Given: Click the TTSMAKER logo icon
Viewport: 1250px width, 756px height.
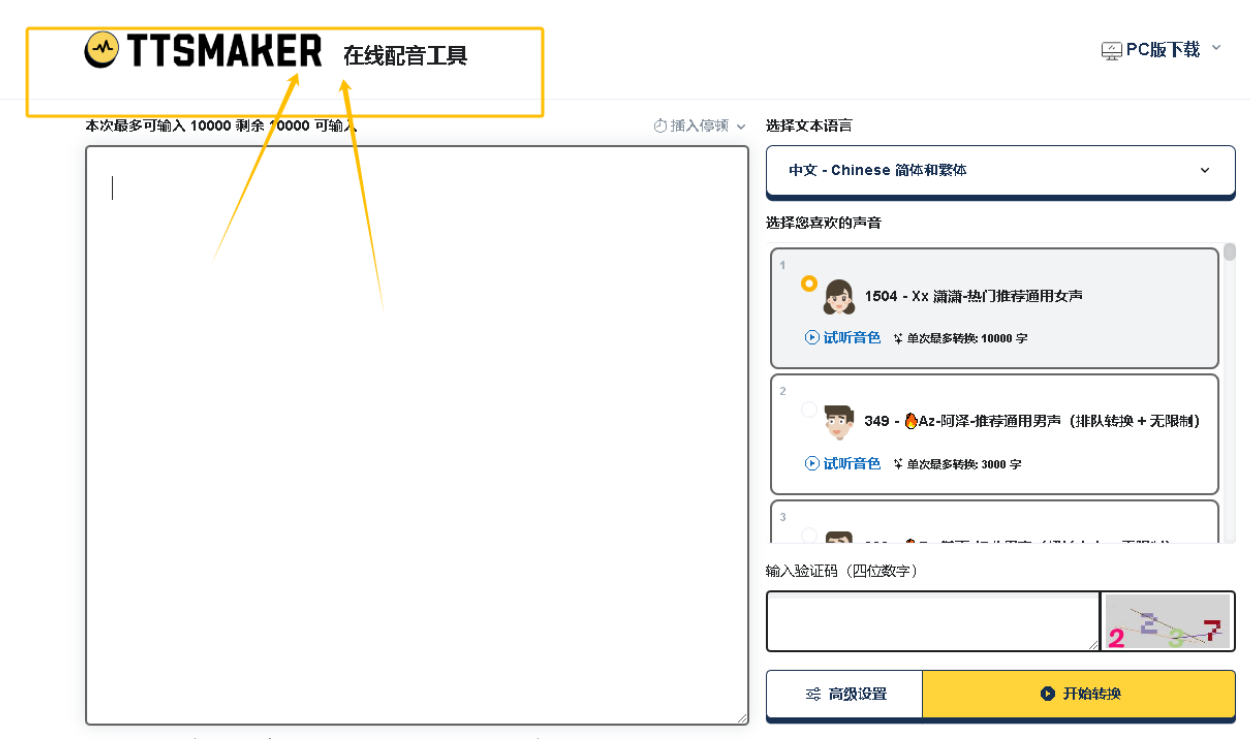Looking at the screenshot, I should [102, 49].
